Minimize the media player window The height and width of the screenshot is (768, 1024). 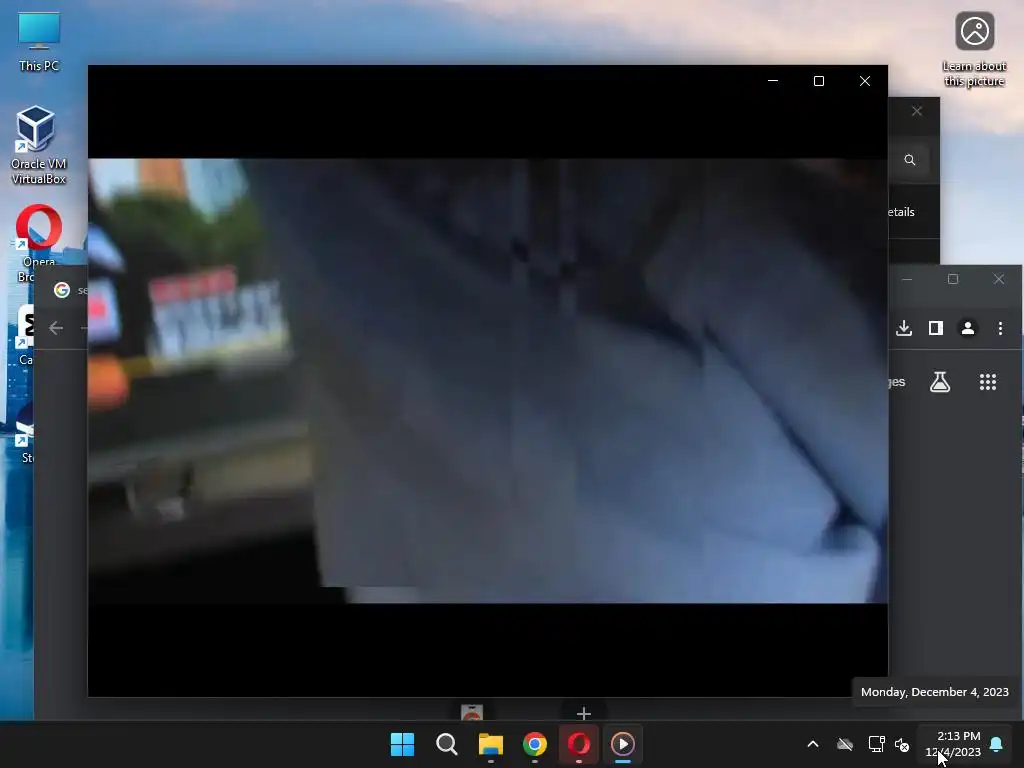coord(773,81)
